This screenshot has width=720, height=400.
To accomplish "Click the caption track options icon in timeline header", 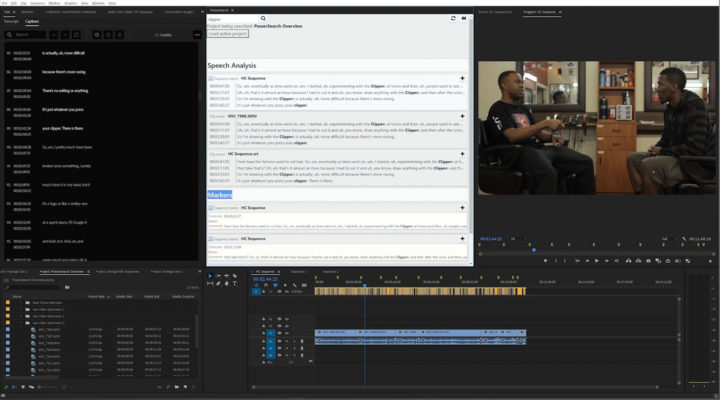I will click(304, 285).
